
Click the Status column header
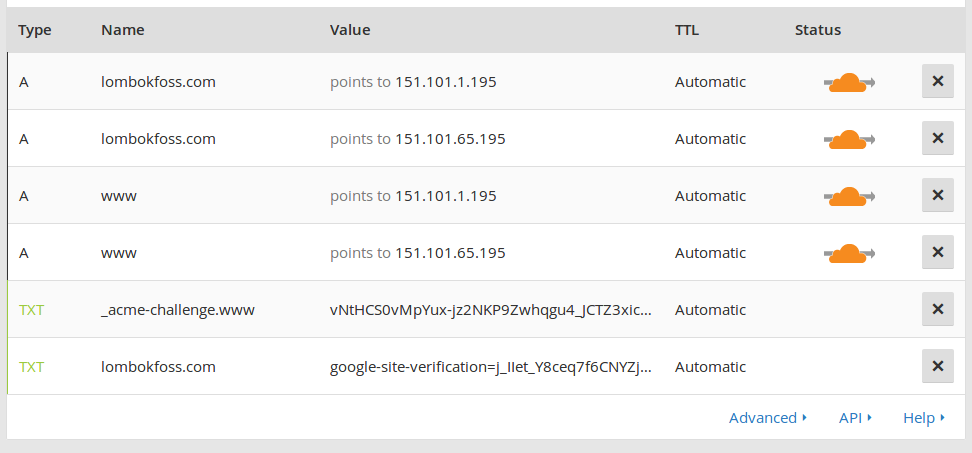point(818,30)
